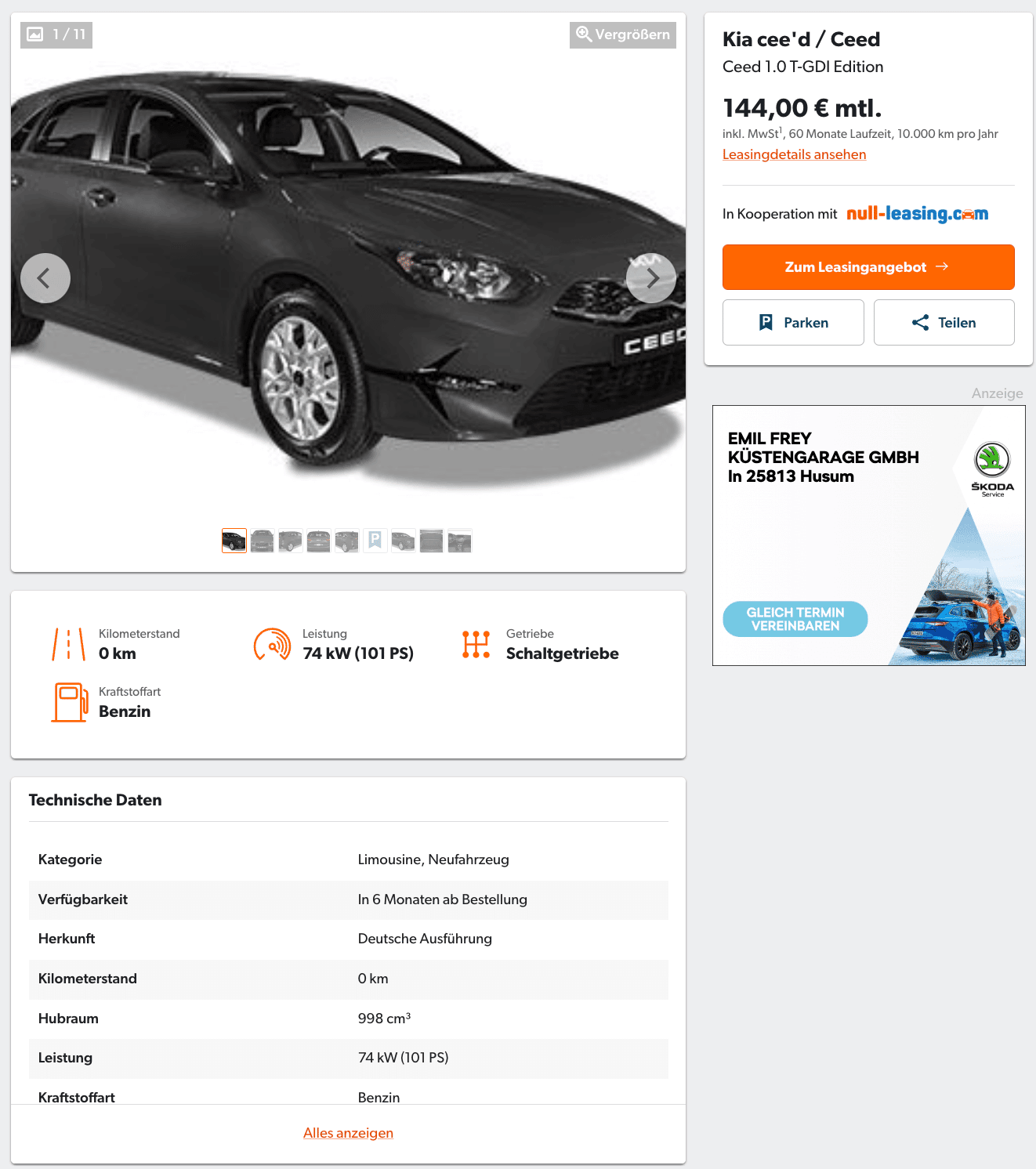Screen dimensions: 1036x1169
Task: Go to the previous car photo
Action: point(45,278)
